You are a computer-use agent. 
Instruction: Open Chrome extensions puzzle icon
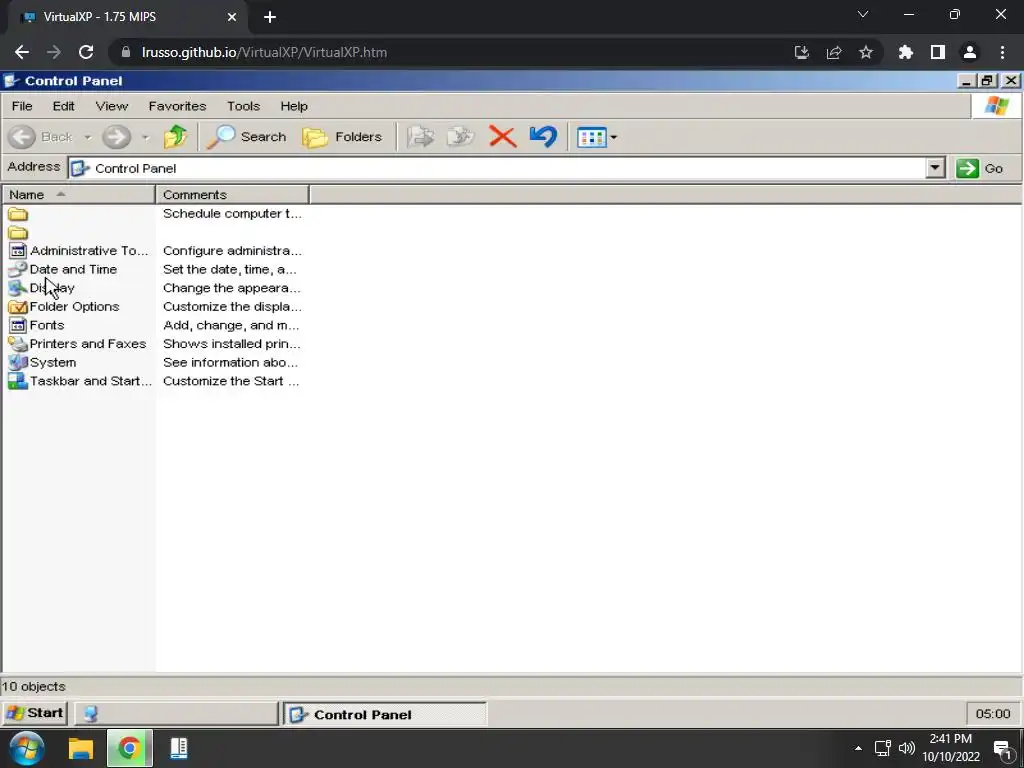click(x=905, y=52)
